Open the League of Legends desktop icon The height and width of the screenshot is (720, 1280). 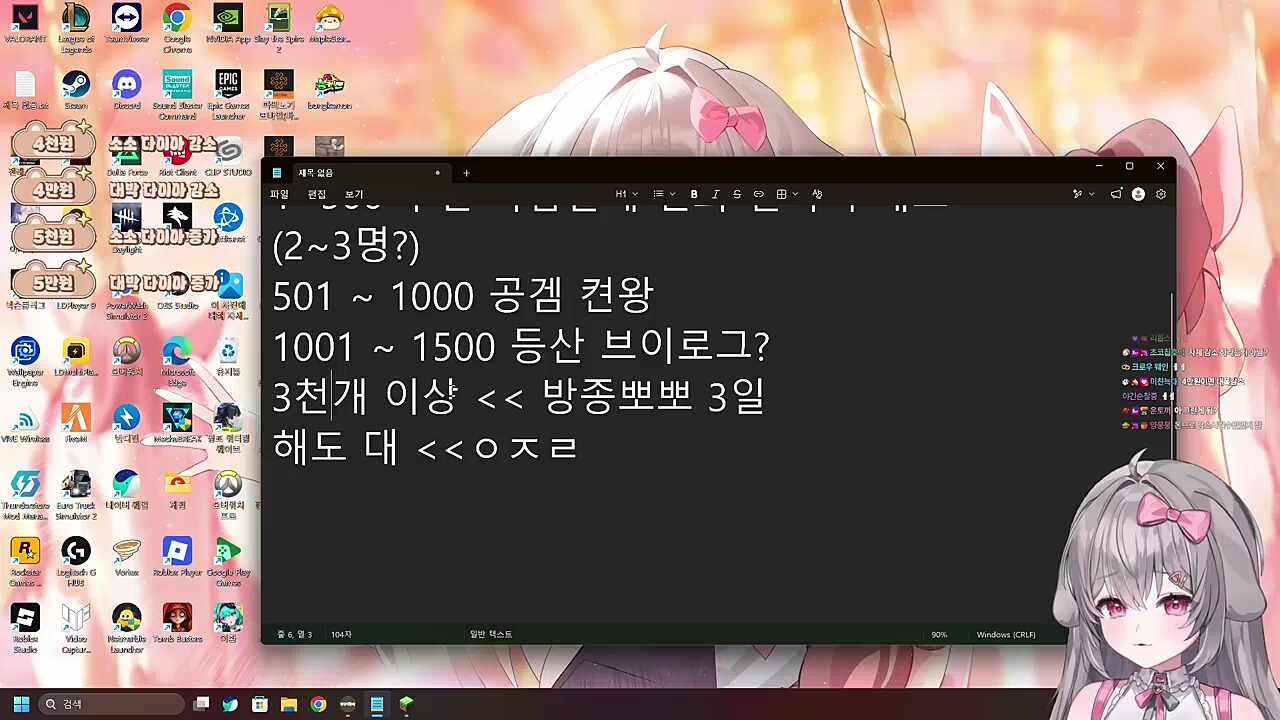(76, 27)
